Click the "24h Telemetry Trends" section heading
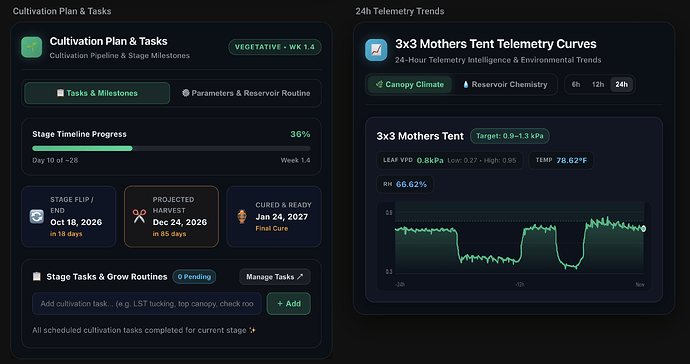 400,11
